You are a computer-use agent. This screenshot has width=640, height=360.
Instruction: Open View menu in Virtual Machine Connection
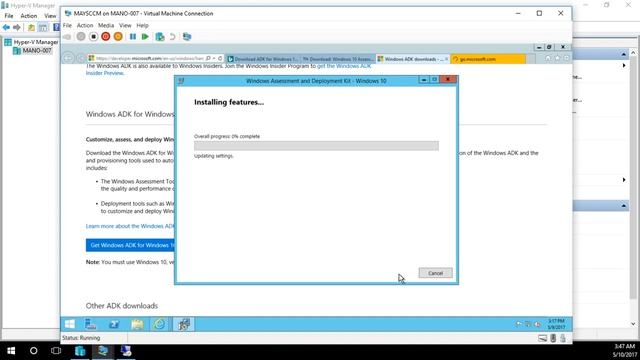pos(125,25)
